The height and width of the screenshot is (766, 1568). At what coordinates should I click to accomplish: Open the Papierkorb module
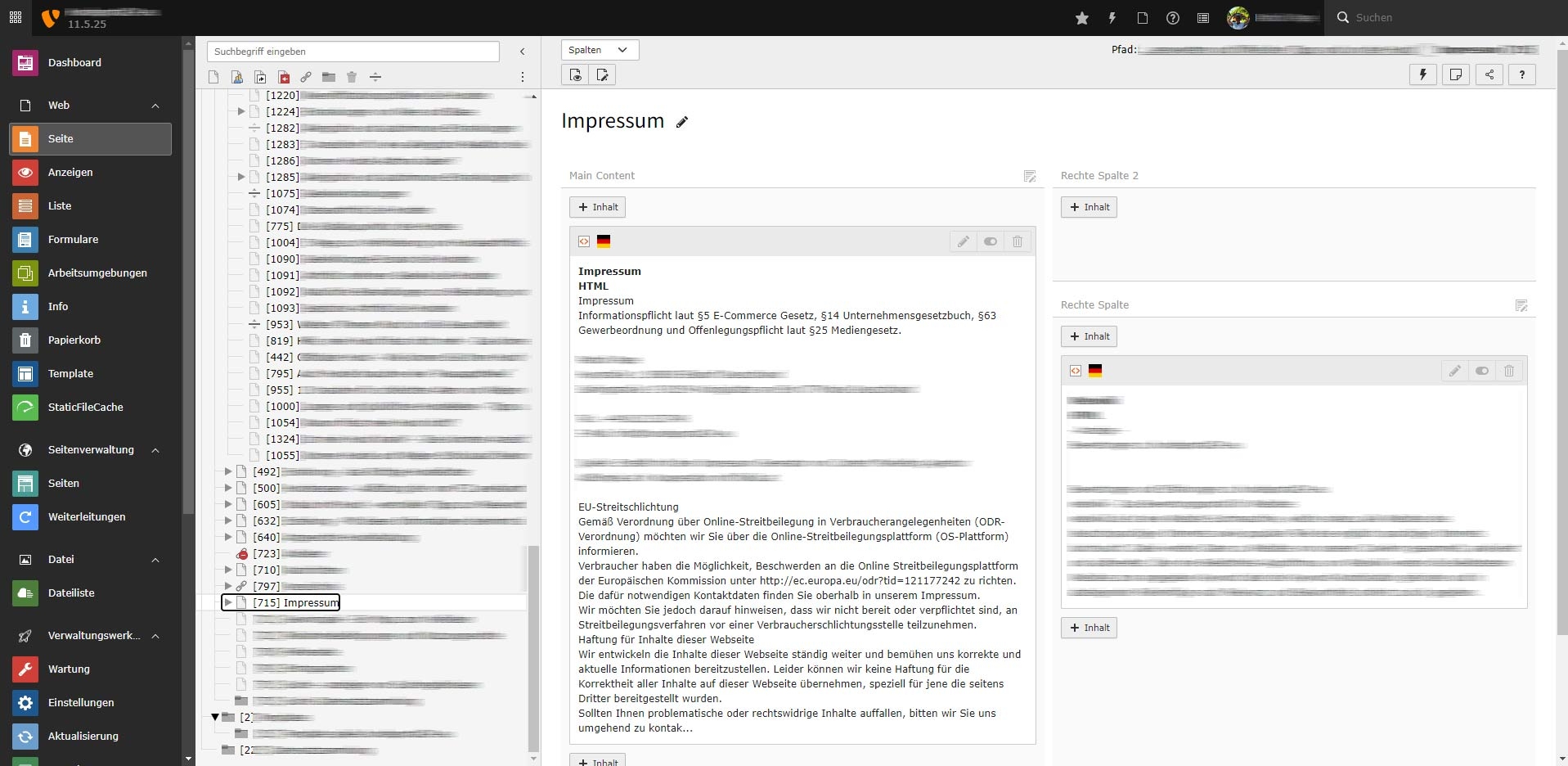[x=90, y=340]
